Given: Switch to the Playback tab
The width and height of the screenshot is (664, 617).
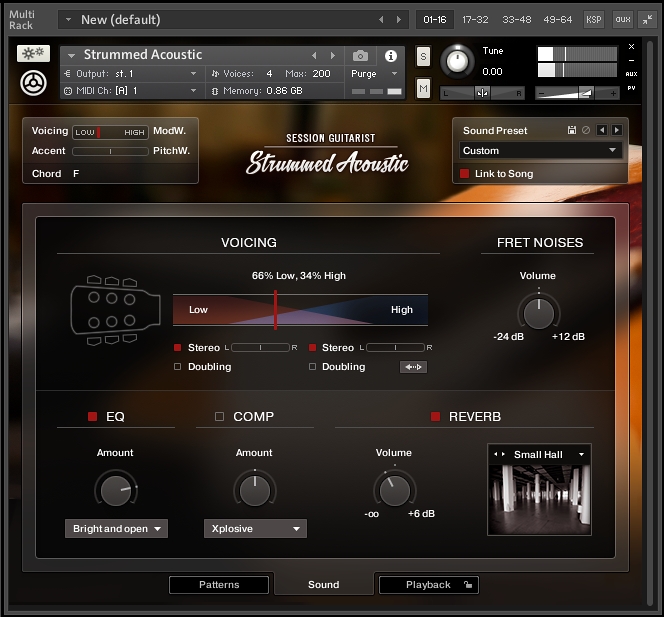Looking at the screenshot, I should [428, 585].
